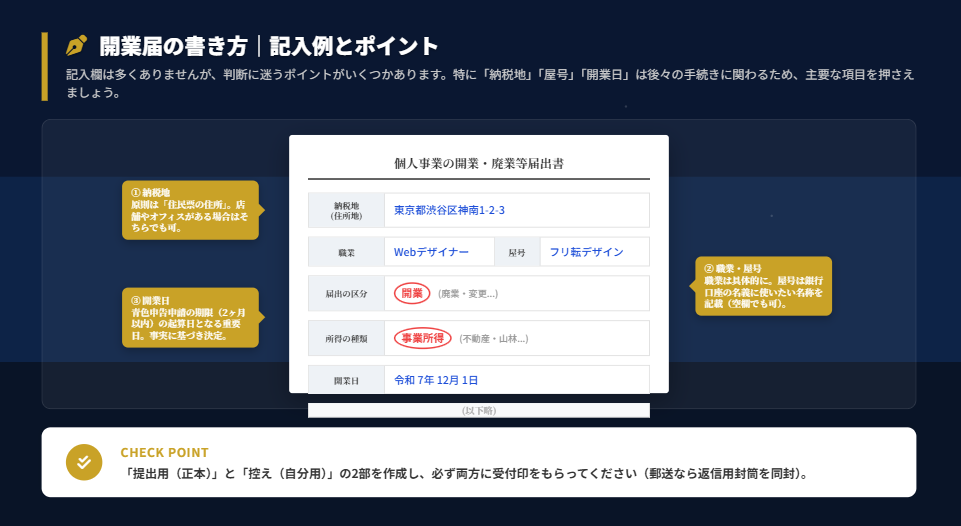Click the 納税地(住所地) label cell

(x=346, y=210)
